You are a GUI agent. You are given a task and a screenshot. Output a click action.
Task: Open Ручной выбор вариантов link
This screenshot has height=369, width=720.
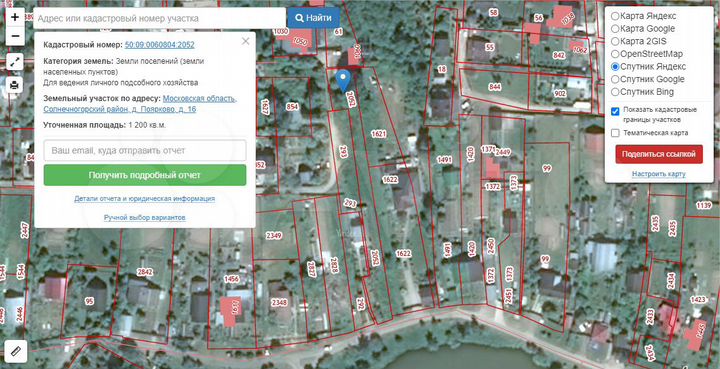[x=145, y=217]
